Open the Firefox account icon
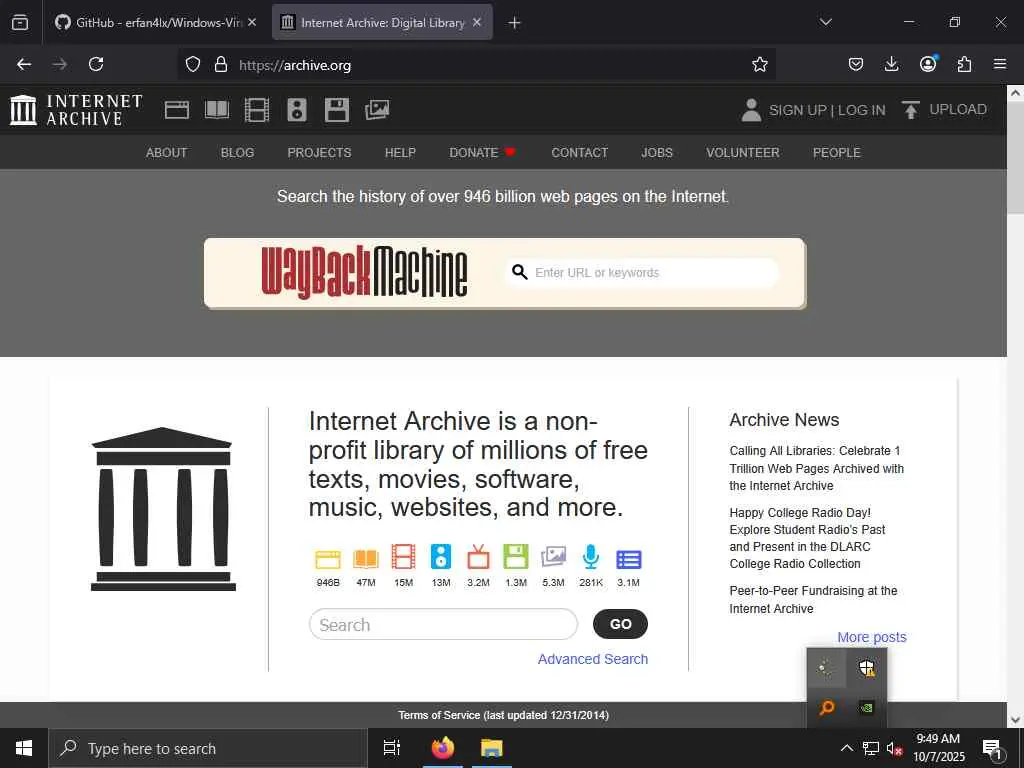Viewport: 1024px width, 768px height. tap(928, 63)
